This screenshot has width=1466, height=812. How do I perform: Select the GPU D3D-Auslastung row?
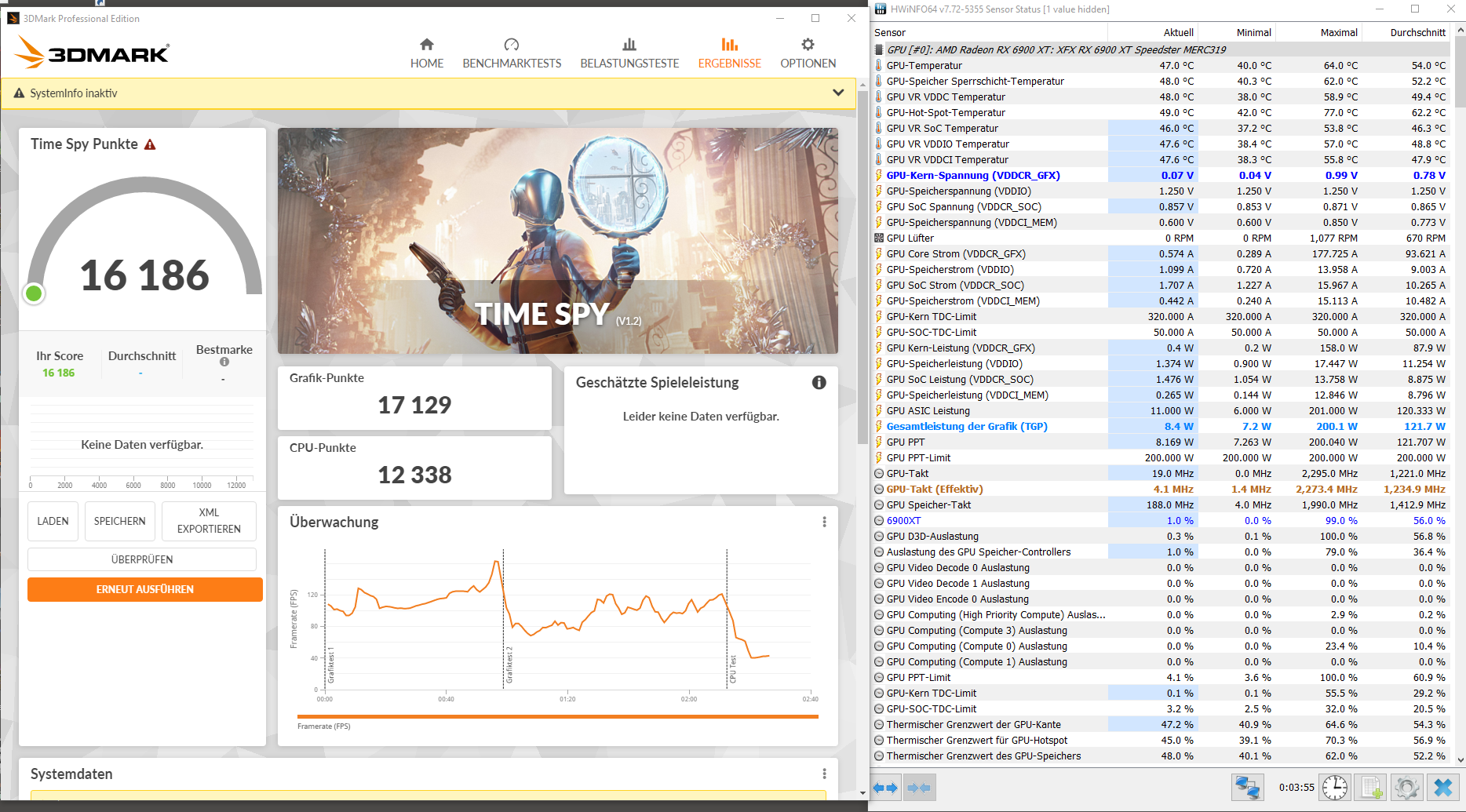(x=1160, y=536)
